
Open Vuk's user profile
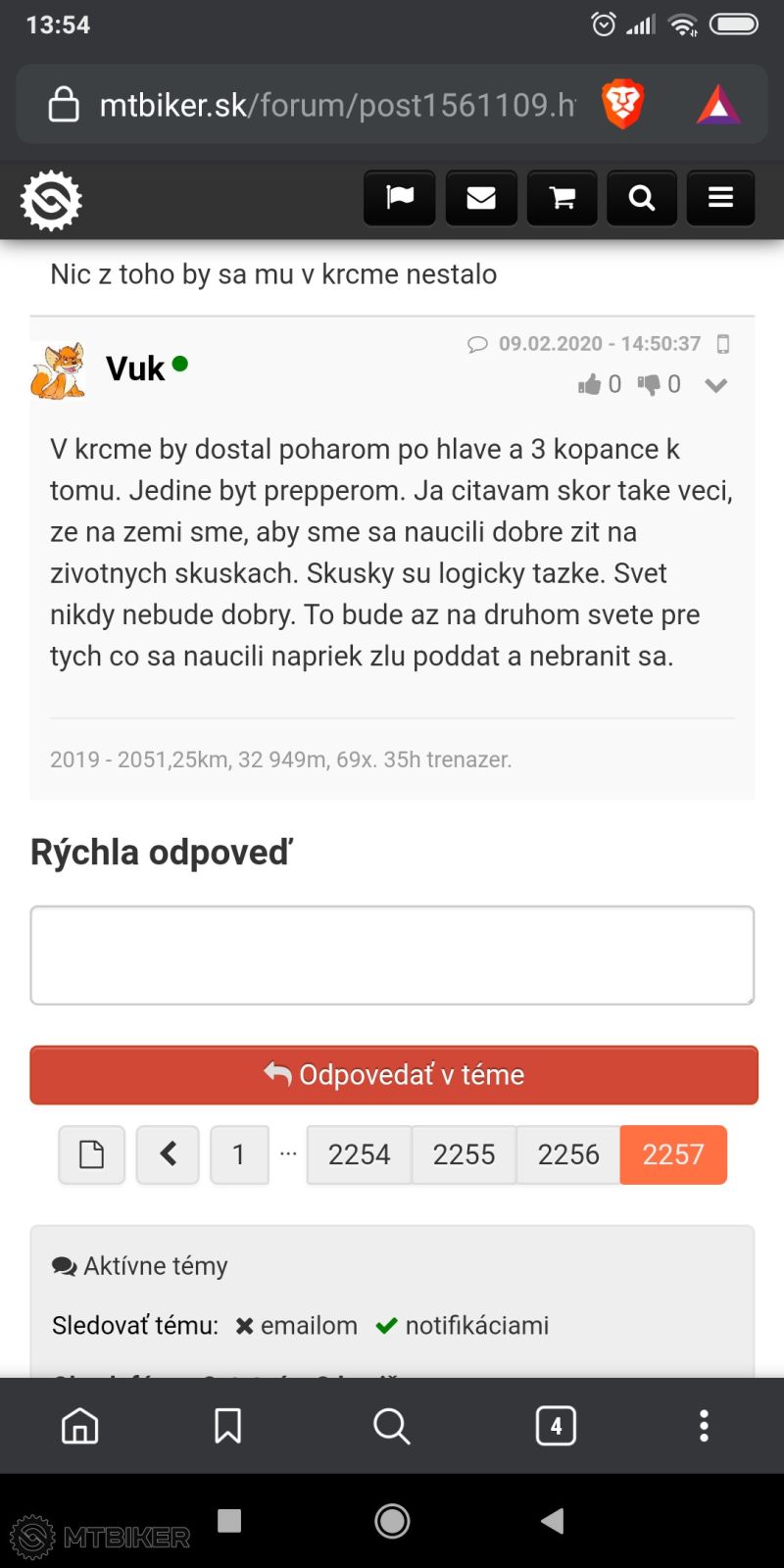click(134, 367)
